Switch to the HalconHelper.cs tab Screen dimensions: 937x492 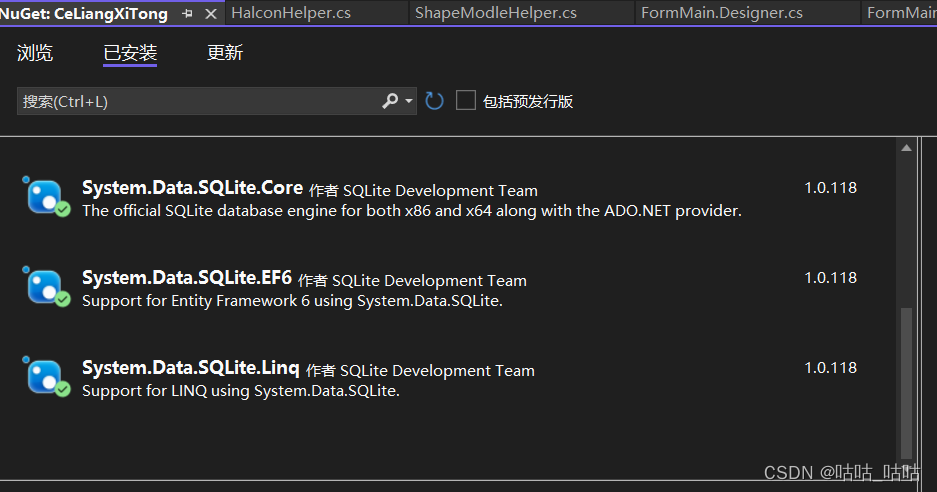click(291, 13)
